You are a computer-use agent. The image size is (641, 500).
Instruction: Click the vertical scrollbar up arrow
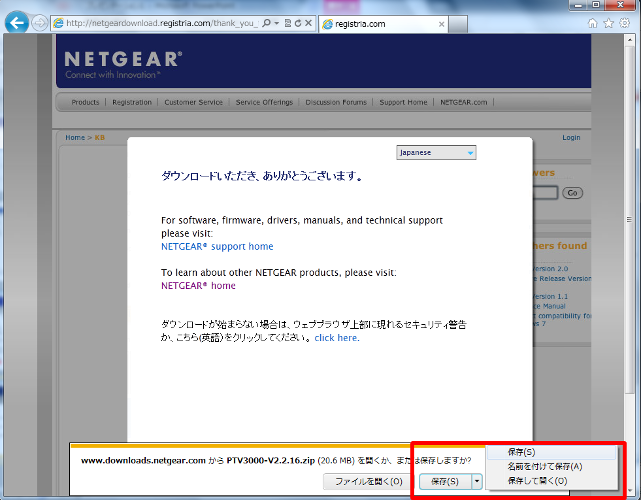[629, 40]
